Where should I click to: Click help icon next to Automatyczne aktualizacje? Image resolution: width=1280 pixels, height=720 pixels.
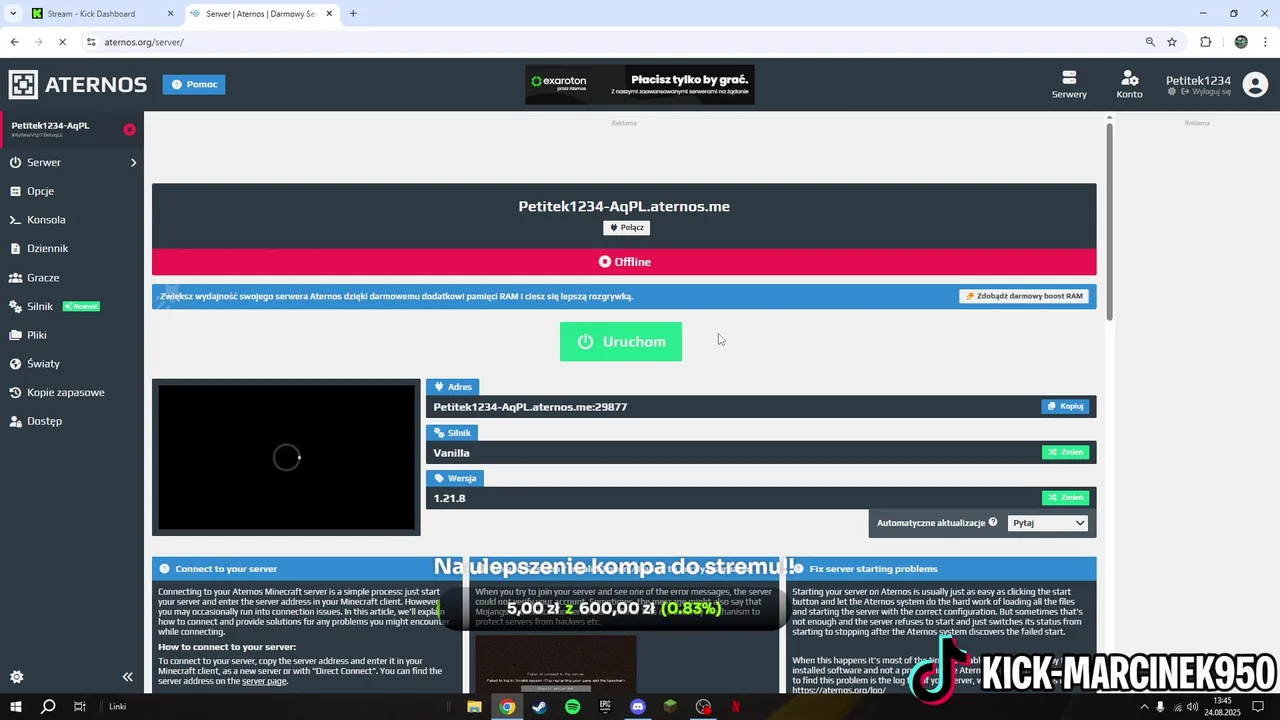tap(993, 522)
